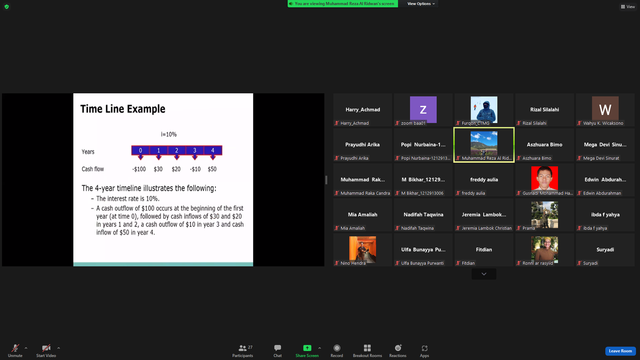Click year 2 marker on the slide timeline
Screen dimensions: 640x360
click(x=177, y=151)
